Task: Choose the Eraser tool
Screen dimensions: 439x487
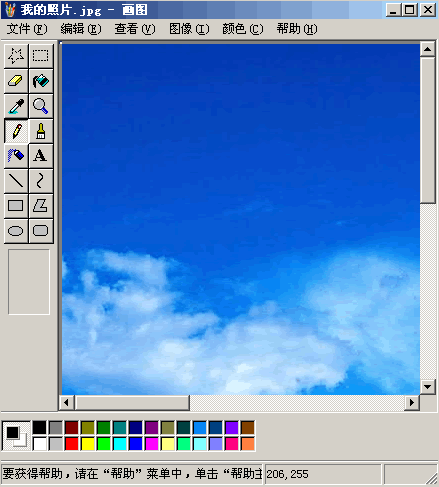Action: pyautogui.click(x=16, y=81)
